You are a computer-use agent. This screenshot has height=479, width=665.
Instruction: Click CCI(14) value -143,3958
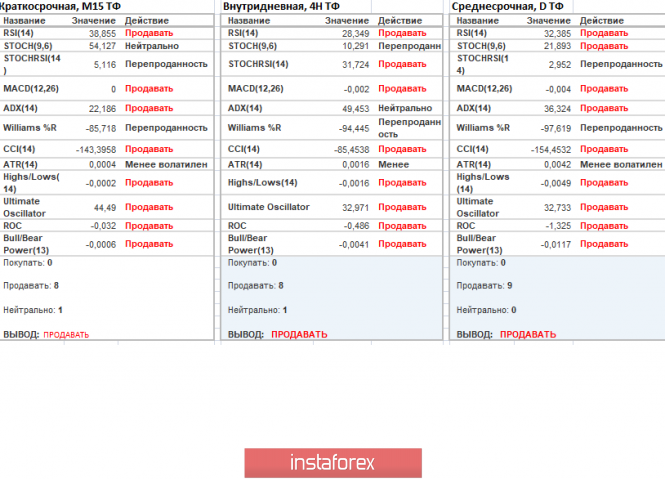click(x=96, y=150)
